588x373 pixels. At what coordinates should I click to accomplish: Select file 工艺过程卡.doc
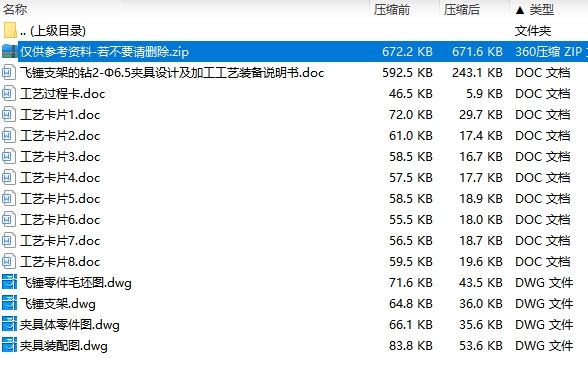point(62,93)
